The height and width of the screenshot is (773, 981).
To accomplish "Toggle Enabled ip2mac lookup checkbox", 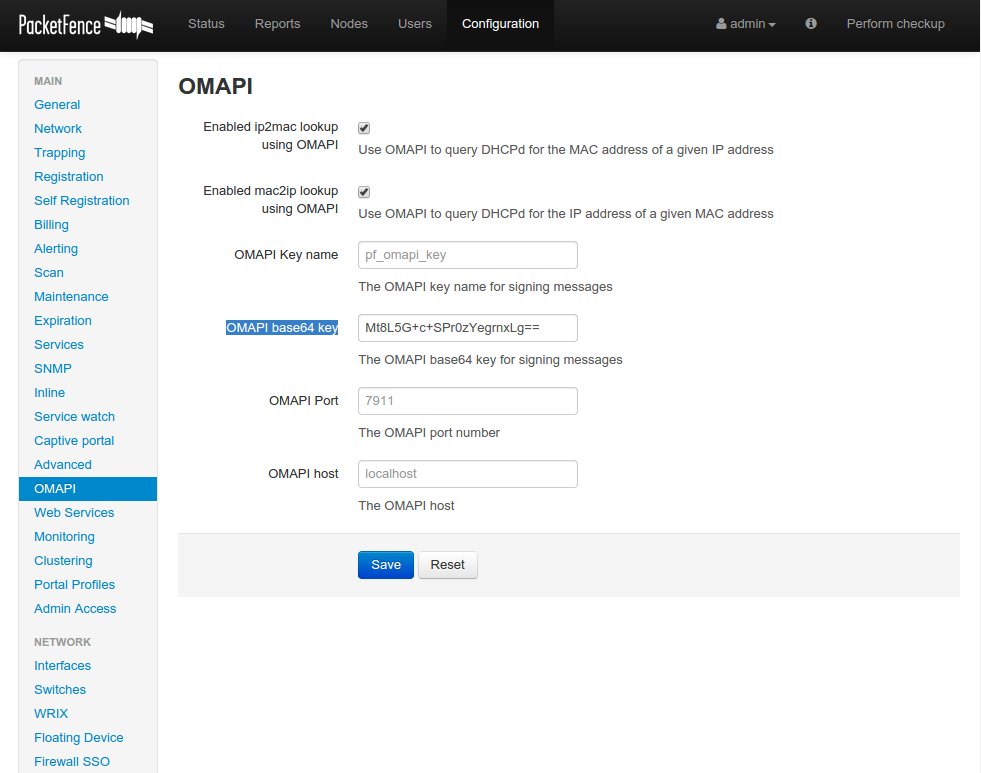I will [x=364, y=128].
